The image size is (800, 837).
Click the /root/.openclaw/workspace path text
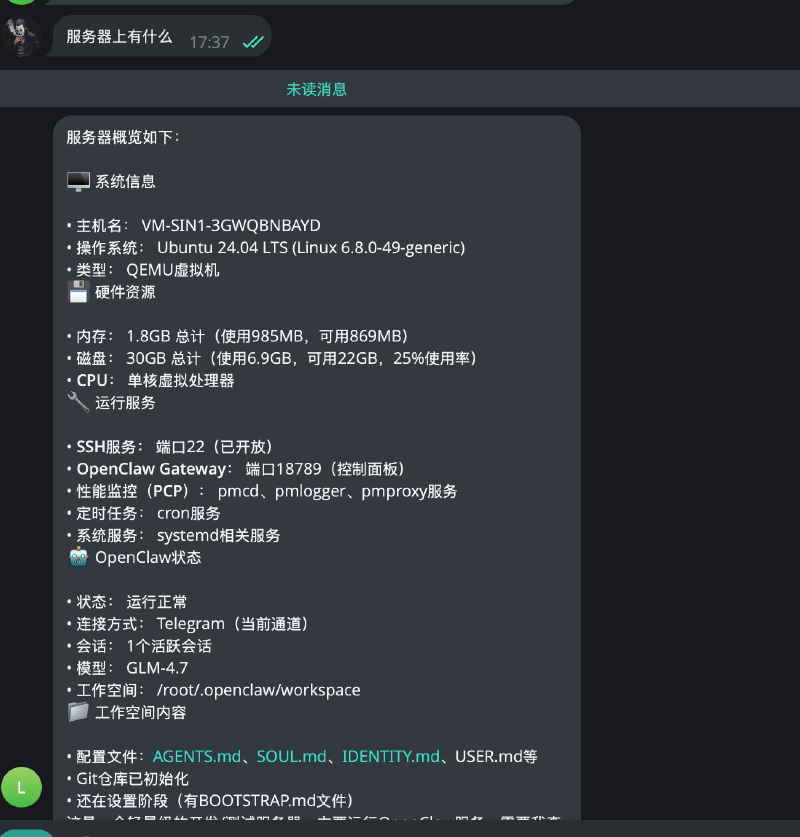[x=258, y=690]
